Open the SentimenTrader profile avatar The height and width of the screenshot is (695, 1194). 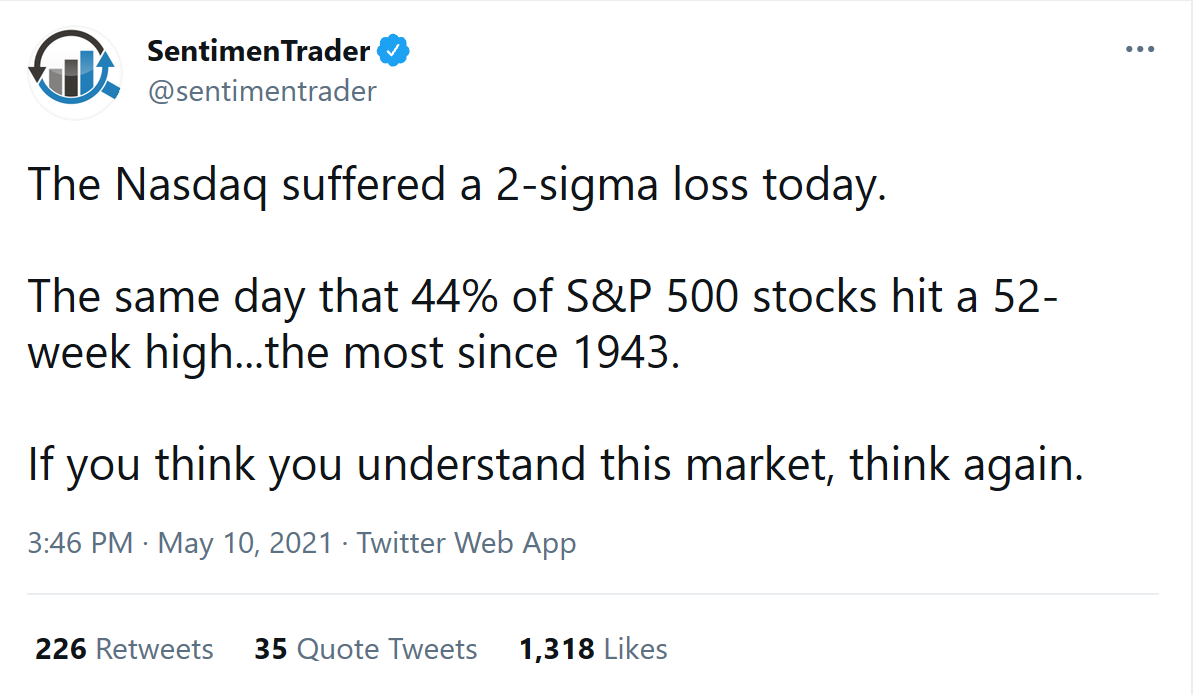(x=75, y=73)
